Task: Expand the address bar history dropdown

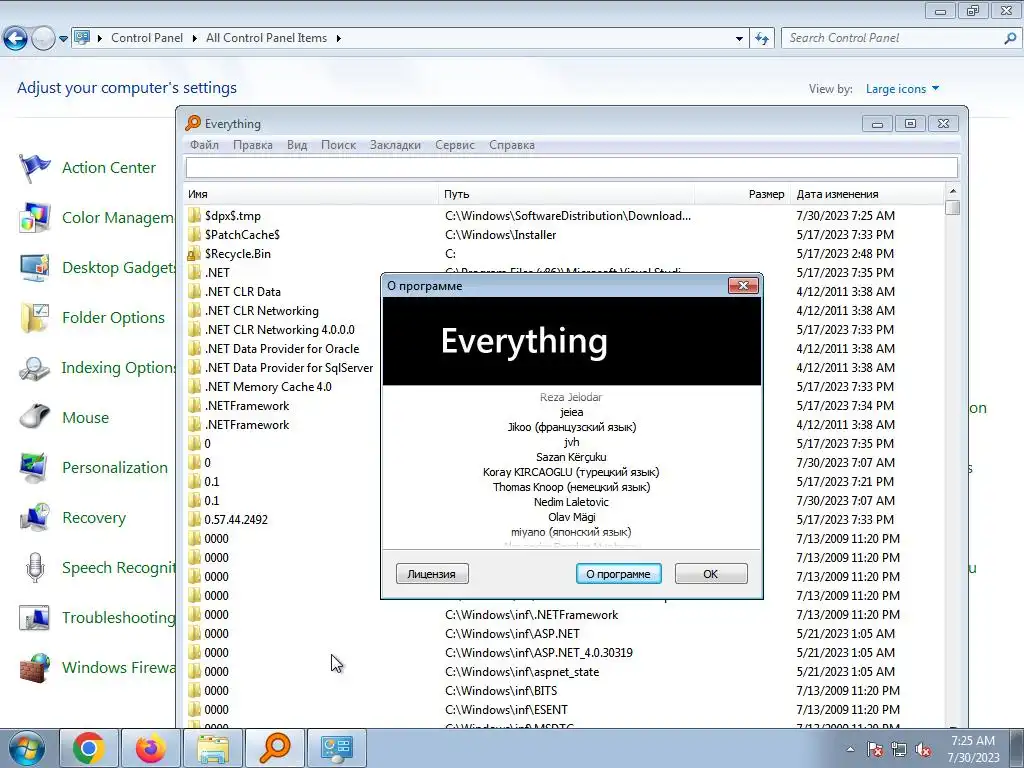Action: tap(739, 39)
